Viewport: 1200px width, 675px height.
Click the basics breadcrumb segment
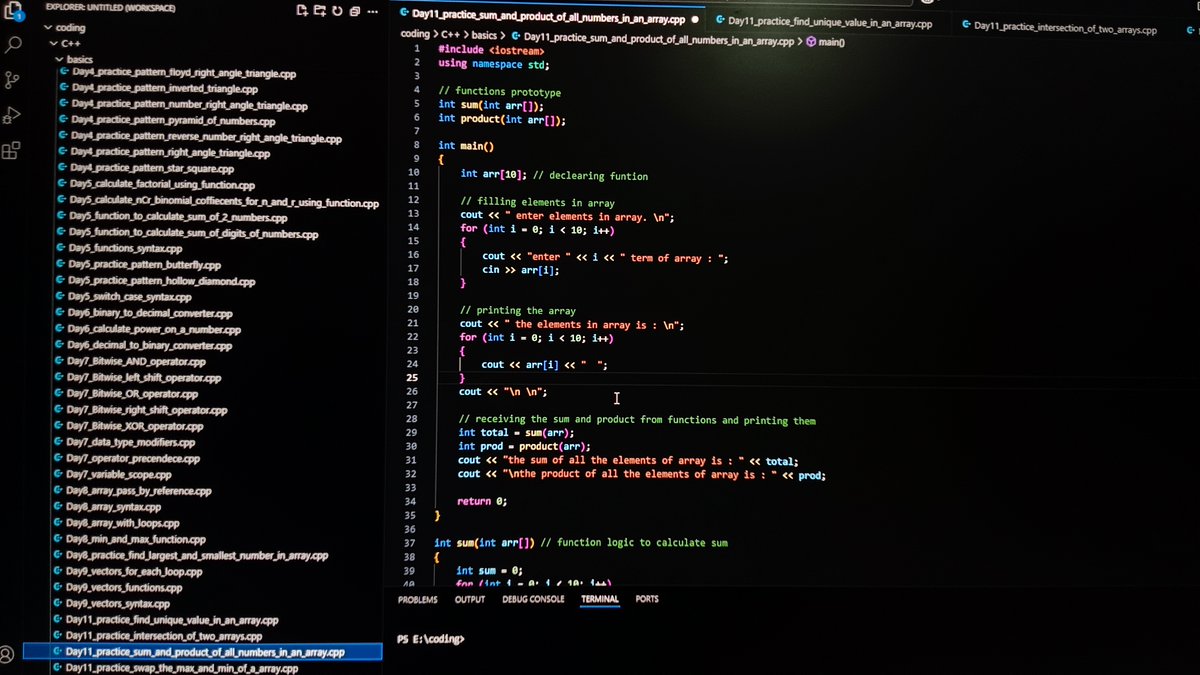[484, 36]
